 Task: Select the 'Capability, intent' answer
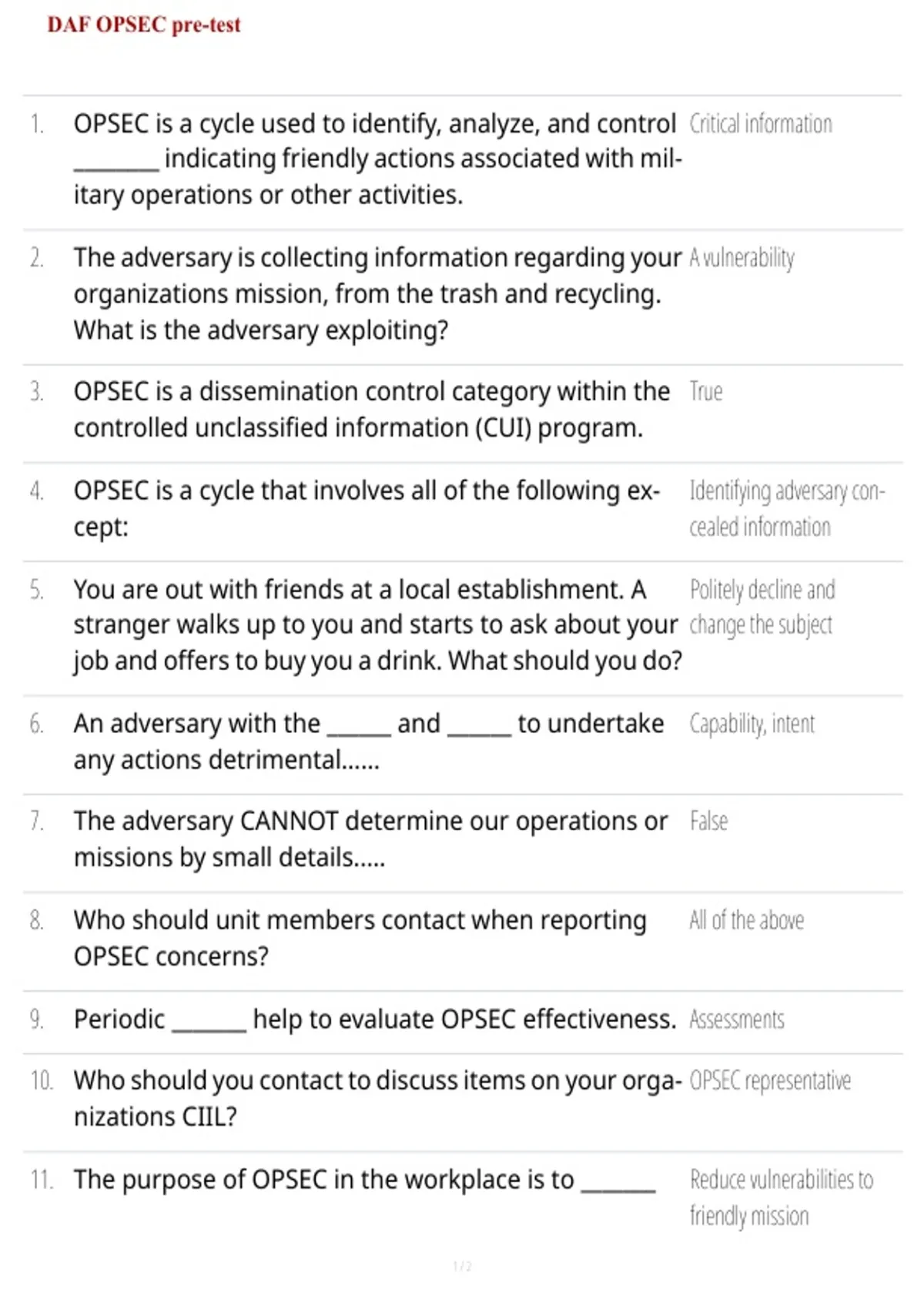click(x=752, y=724)
